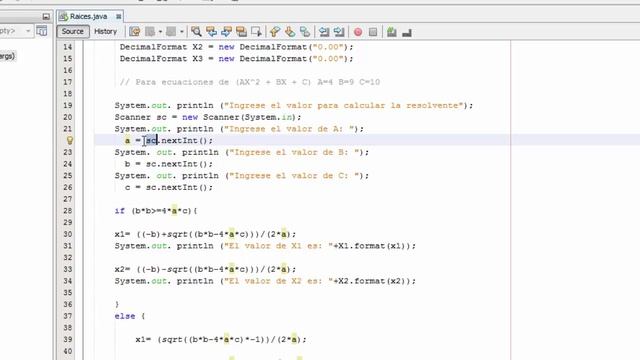The image size is (640, 360).
Task: Minimize the left side panel
Action: 46,17
